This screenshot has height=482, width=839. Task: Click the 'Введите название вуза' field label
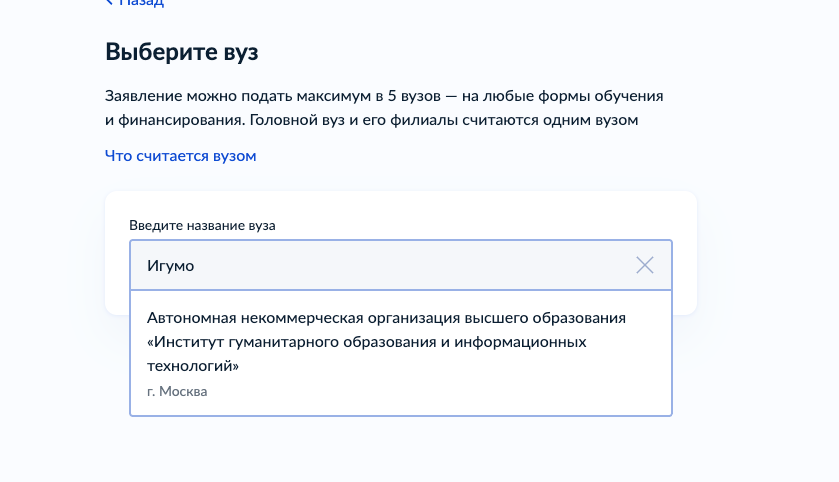point(202,225)
